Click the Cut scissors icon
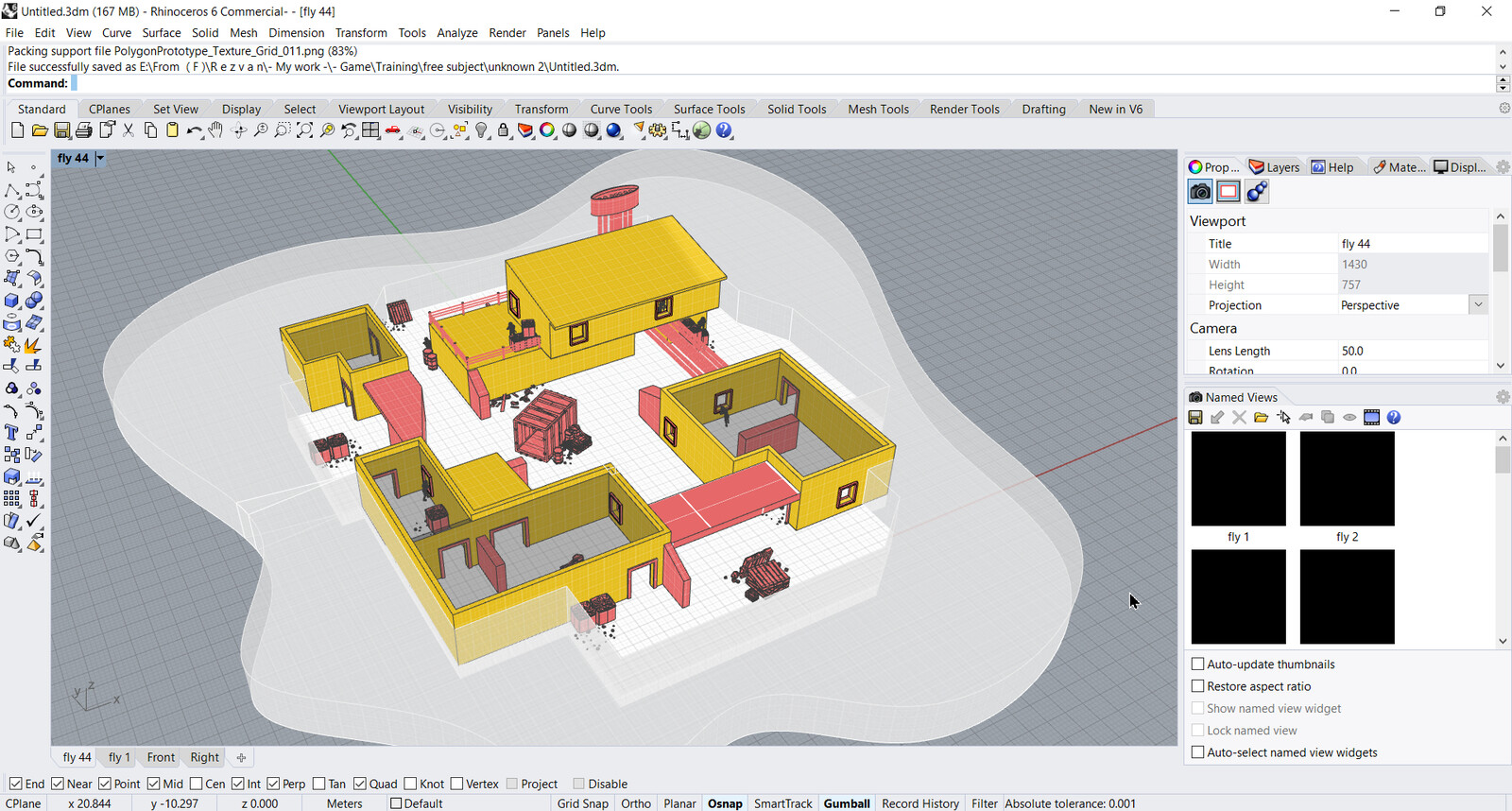 (129, 130)
